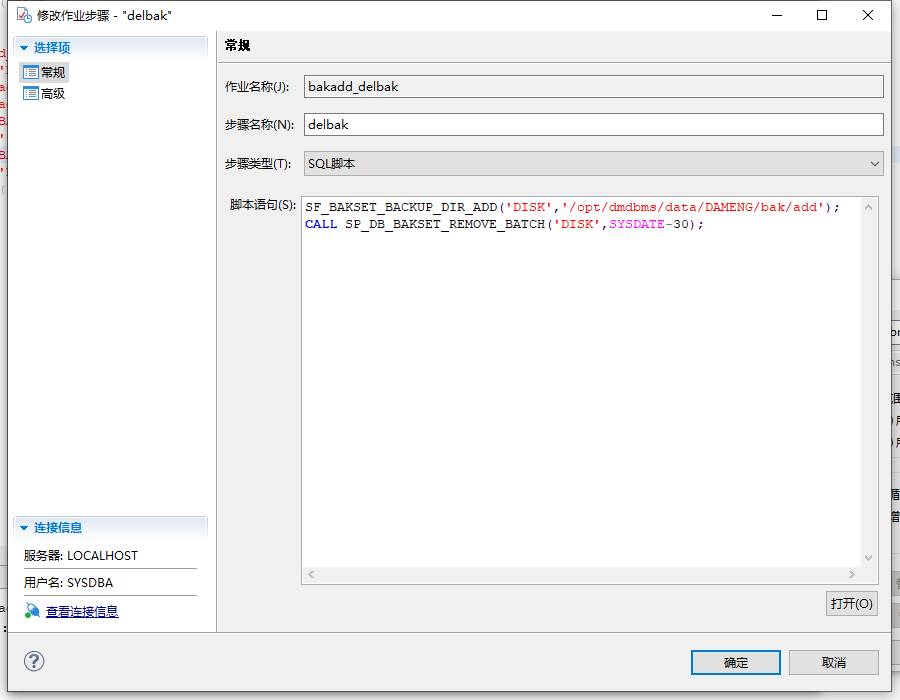900x700 pixels.
Task: Close the 修改作业步骤 dialog window
Action: (868, 15)
